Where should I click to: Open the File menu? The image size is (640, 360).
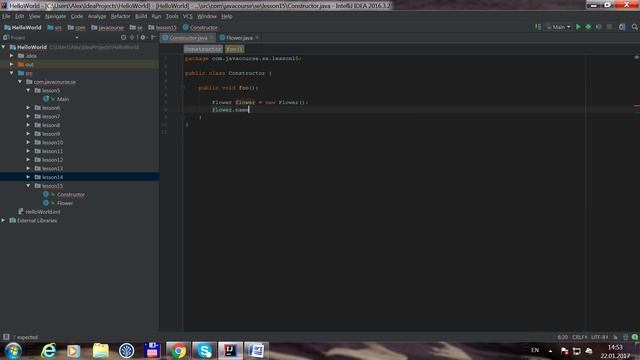click(6, 16)
